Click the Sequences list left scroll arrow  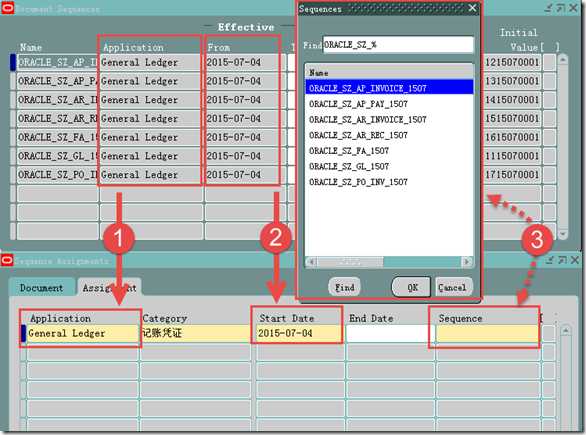coord(312,262)
